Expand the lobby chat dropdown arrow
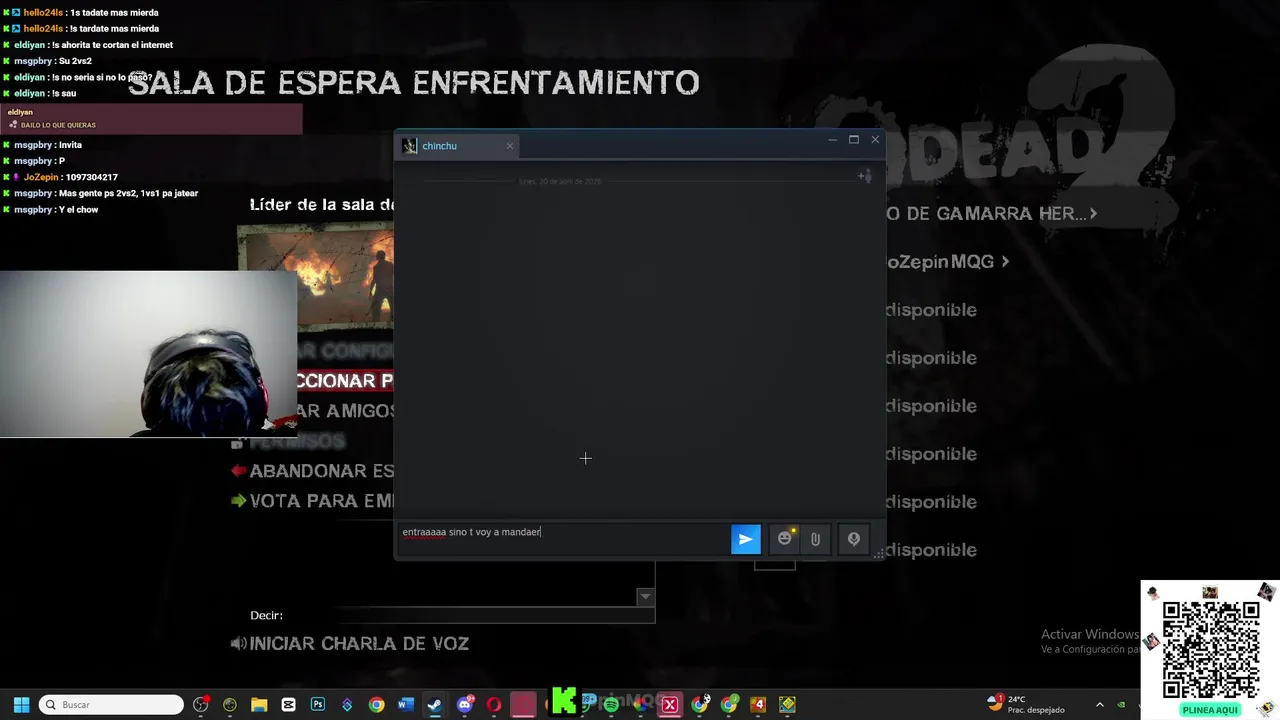This screenshot has width=1280, height=720. point(645,596)
